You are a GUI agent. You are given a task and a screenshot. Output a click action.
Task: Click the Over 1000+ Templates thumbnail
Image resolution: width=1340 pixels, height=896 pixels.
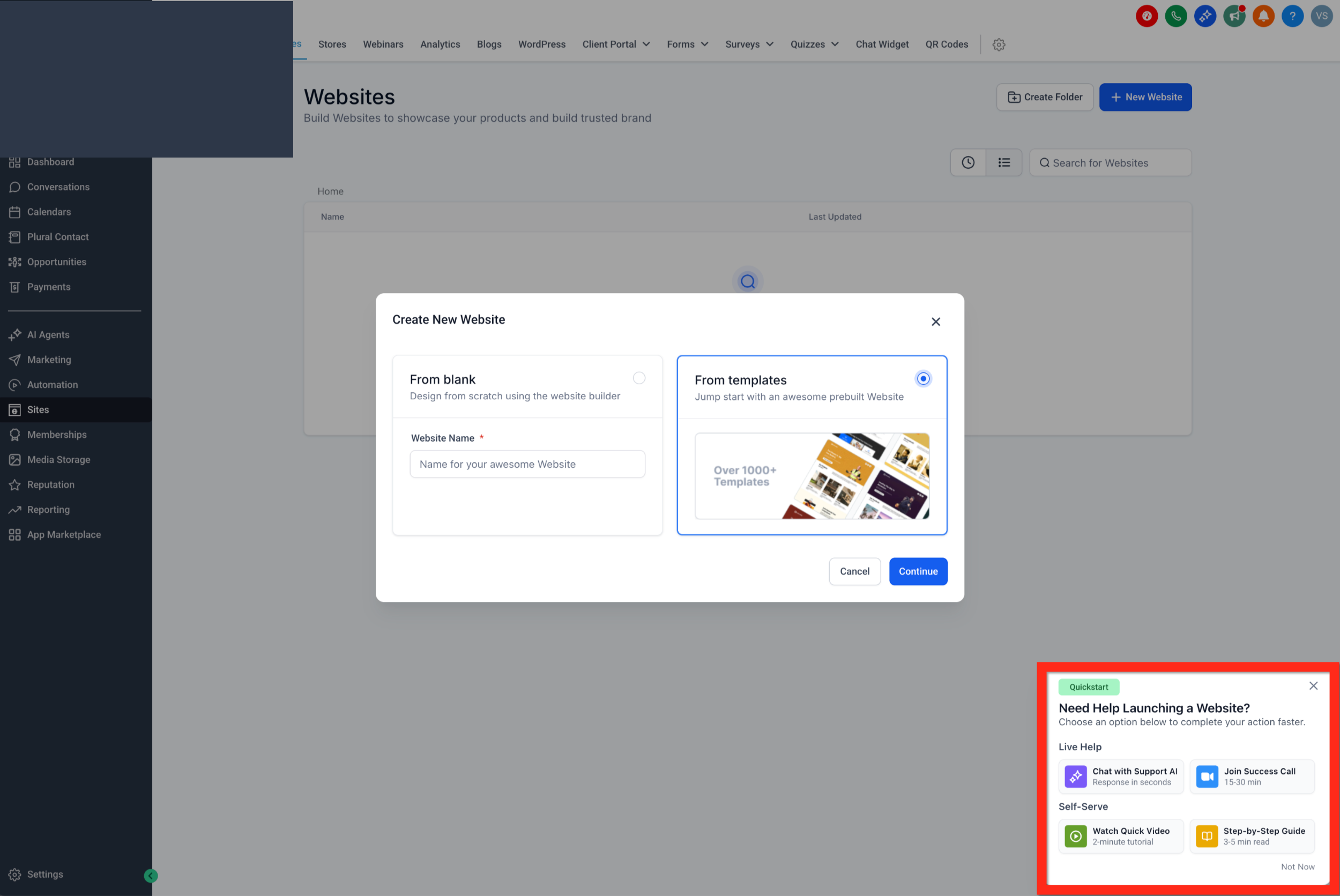point(812,476)
